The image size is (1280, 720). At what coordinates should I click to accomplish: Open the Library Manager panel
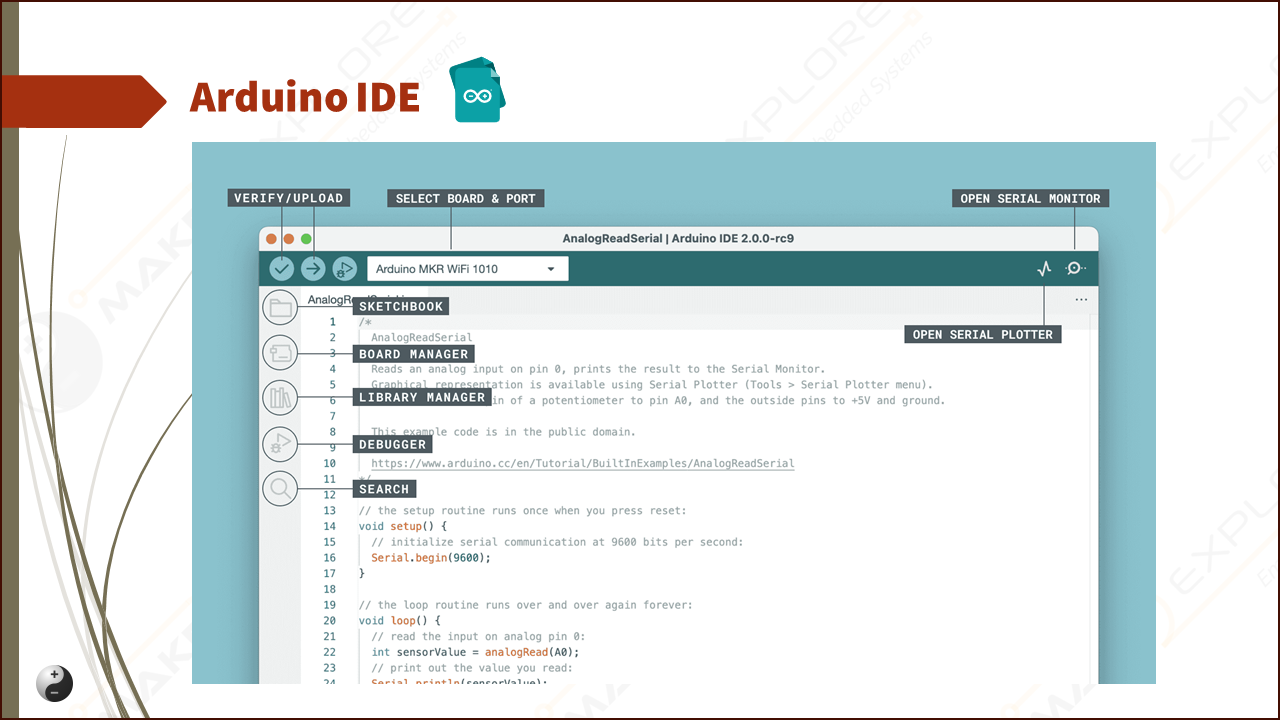[280, 396]
